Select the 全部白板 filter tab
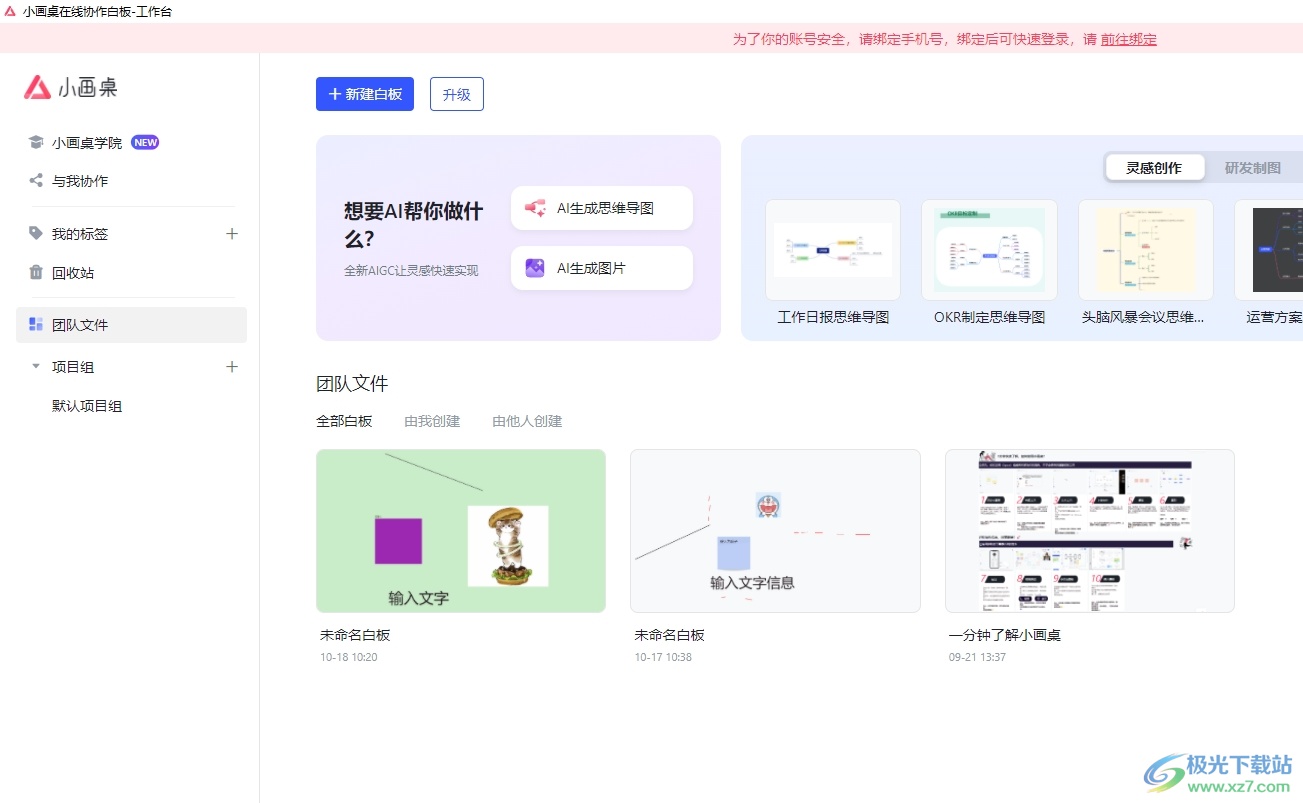 pyautogui.click(x=344, y=421)
